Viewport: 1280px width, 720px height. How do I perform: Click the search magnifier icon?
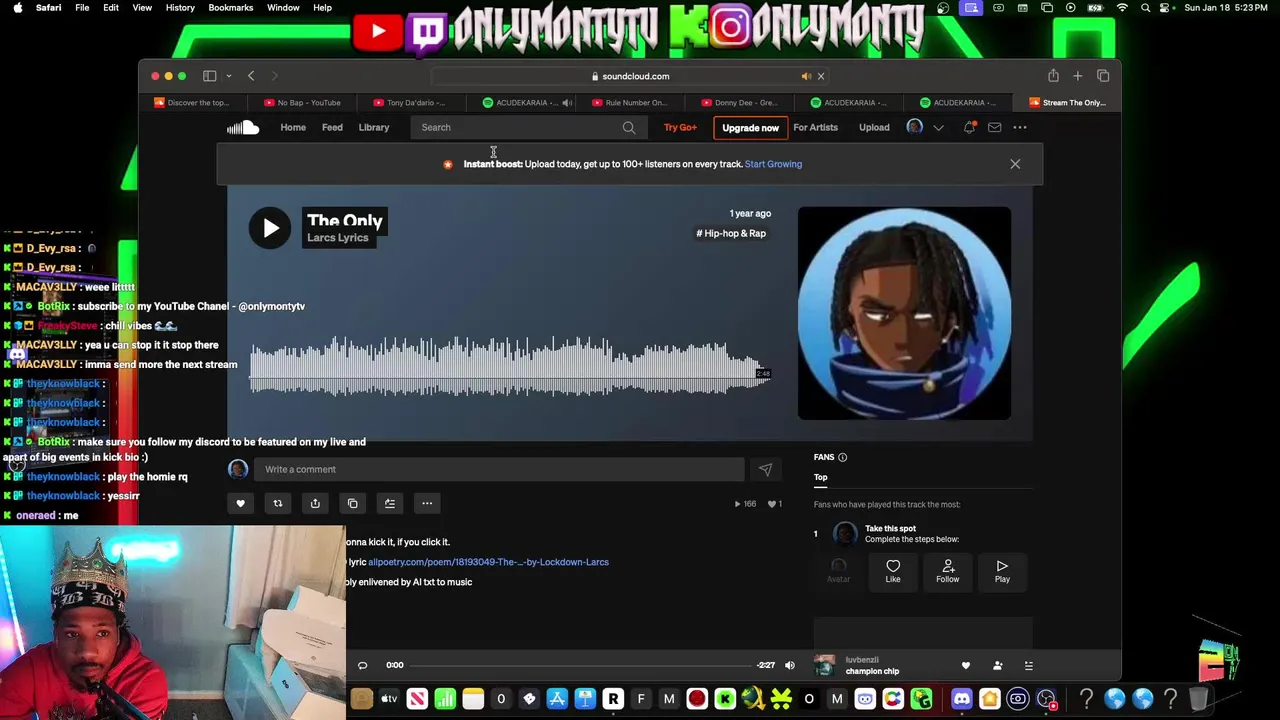tap(629, 127)
